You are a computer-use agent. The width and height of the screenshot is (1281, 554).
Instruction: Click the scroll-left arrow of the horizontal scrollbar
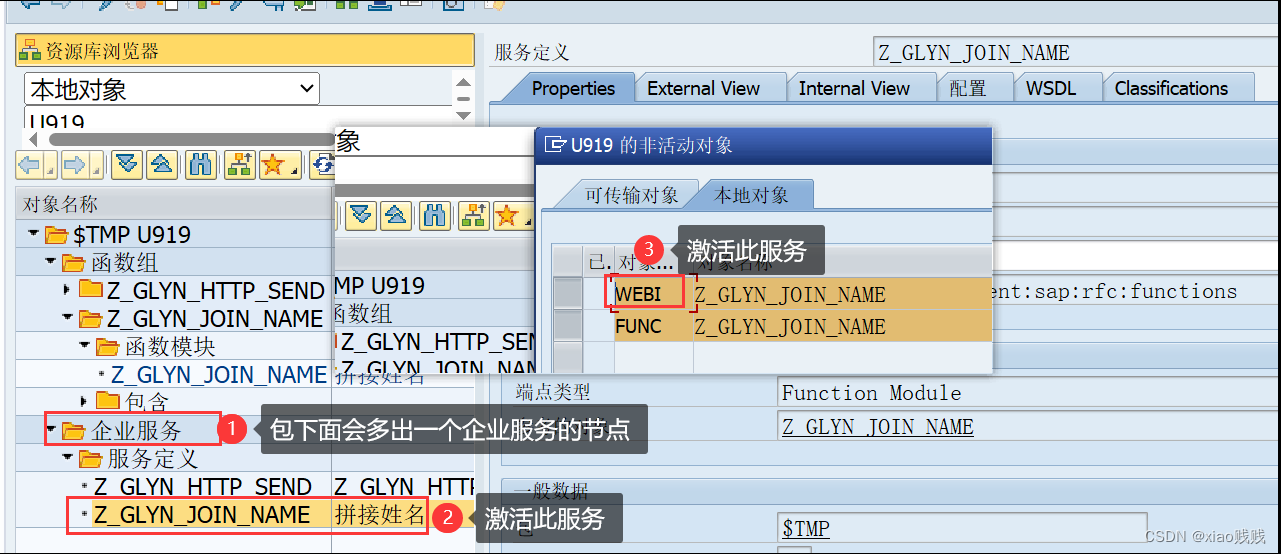coord(32,139)
